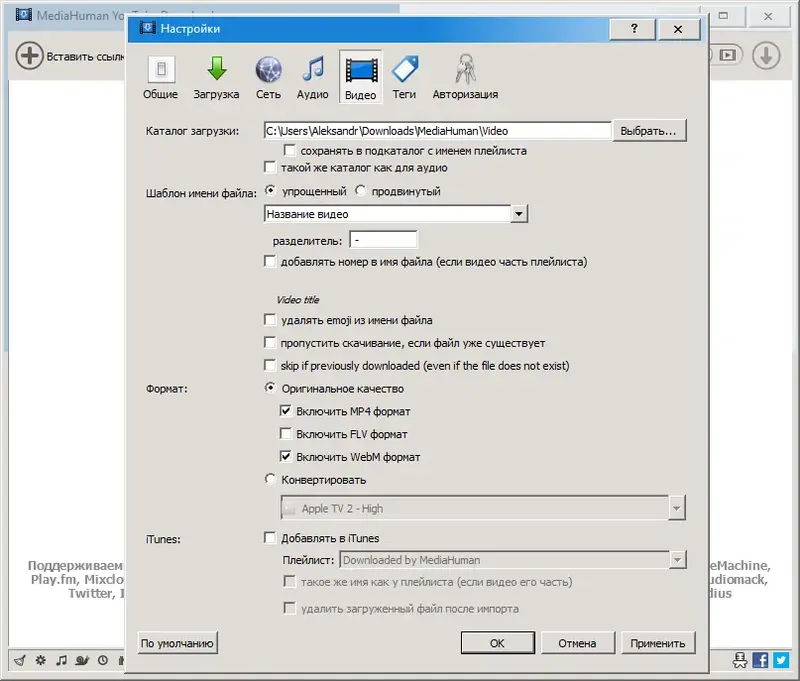
Task: Click the gear preferences icon in bottom toolbar
Action: pyautogui.click(x=40, y=660)
